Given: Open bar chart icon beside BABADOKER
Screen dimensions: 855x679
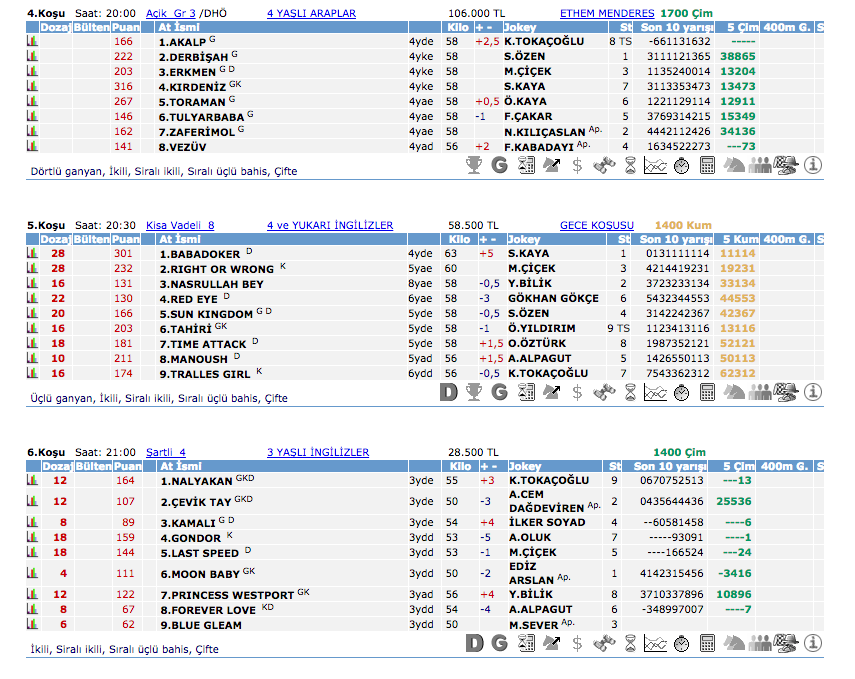Looking at the screenshot, I should pyautogui.click(x=31, y=254).
